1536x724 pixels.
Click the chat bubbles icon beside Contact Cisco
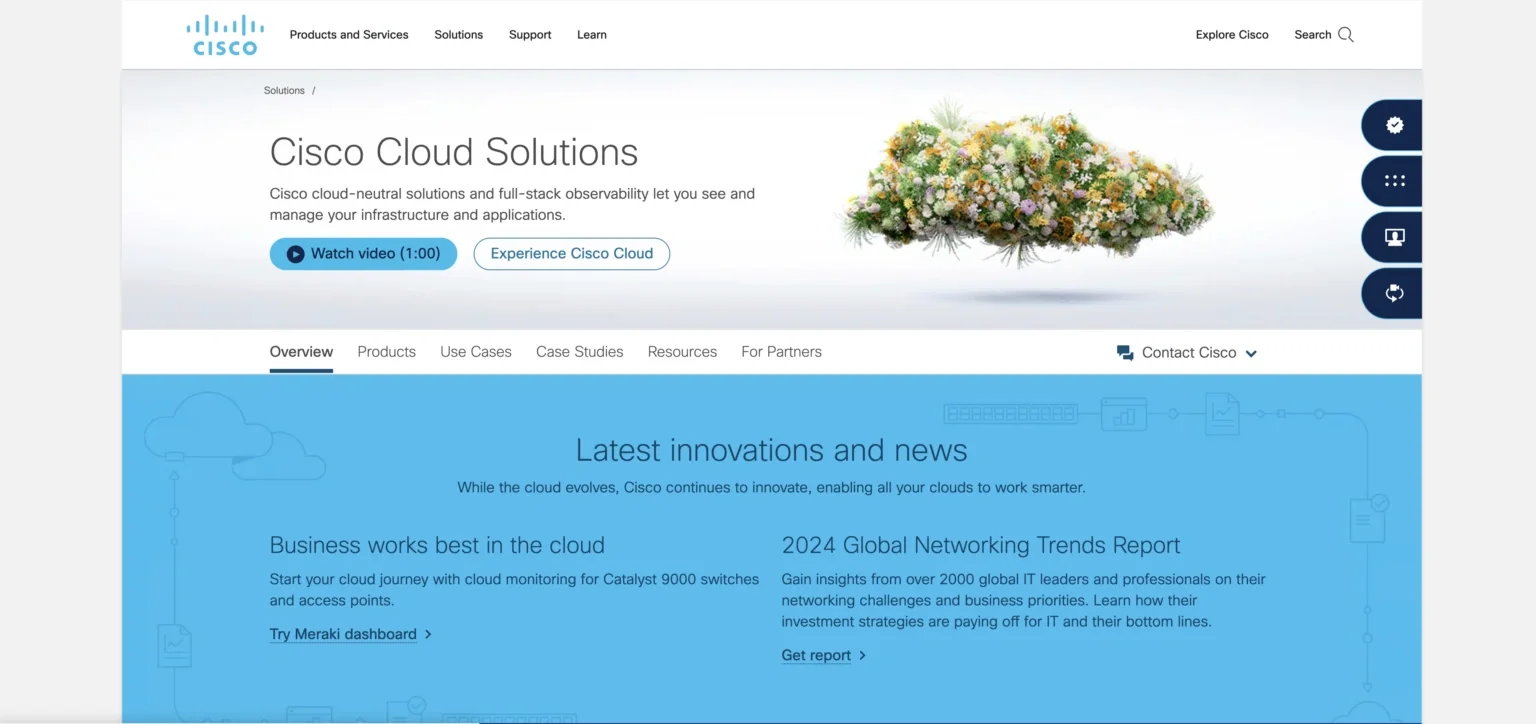pyautogui.click(x=1125, y=353)
